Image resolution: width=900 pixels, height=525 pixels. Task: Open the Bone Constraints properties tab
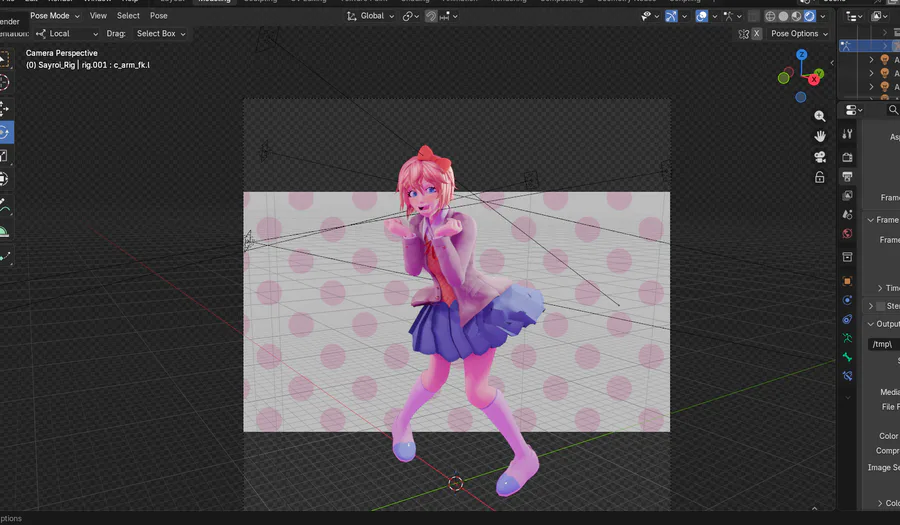847,376
